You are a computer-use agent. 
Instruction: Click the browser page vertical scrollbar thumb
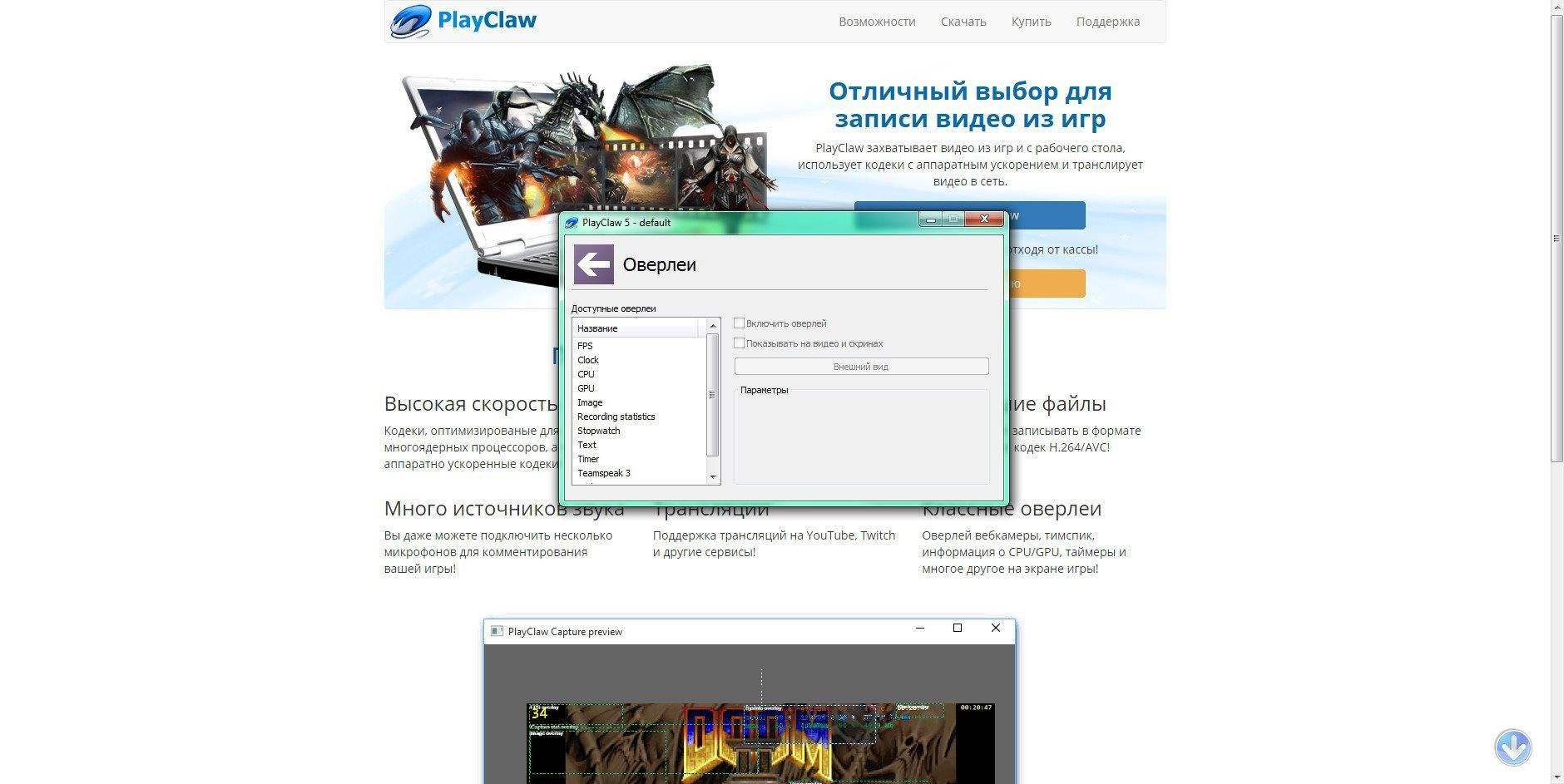pyautogui.click(x=1557, y=238)
